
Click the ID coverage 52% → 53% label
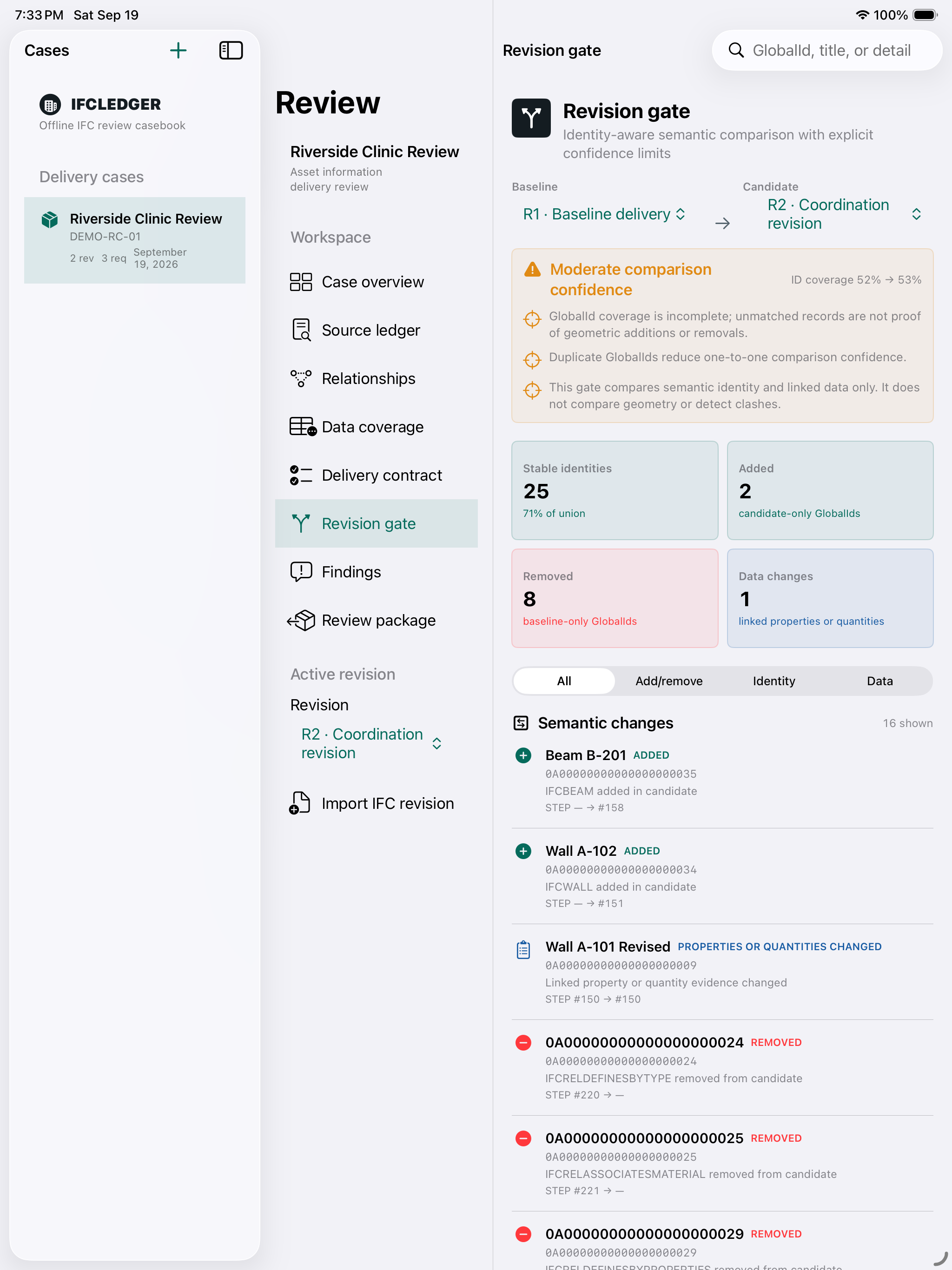(x=856, y=279)
